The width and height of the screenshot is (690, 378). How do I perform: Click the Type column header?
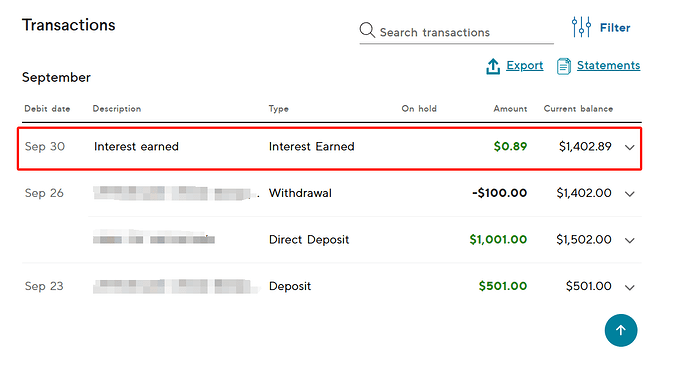[279, 109]
